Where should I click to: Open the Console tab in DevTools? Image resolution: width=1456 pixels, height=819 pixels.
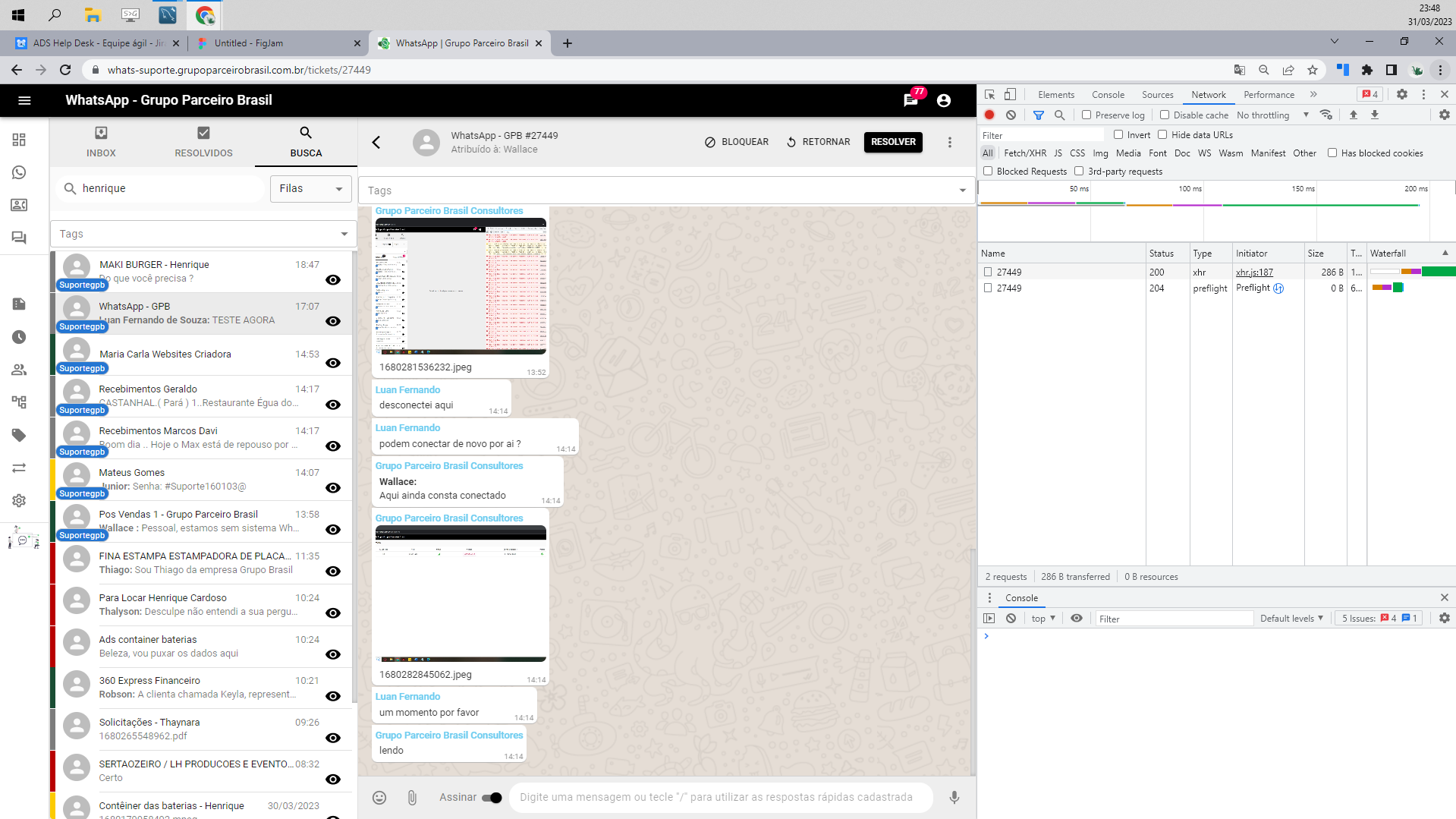(x=1108, y=94)
